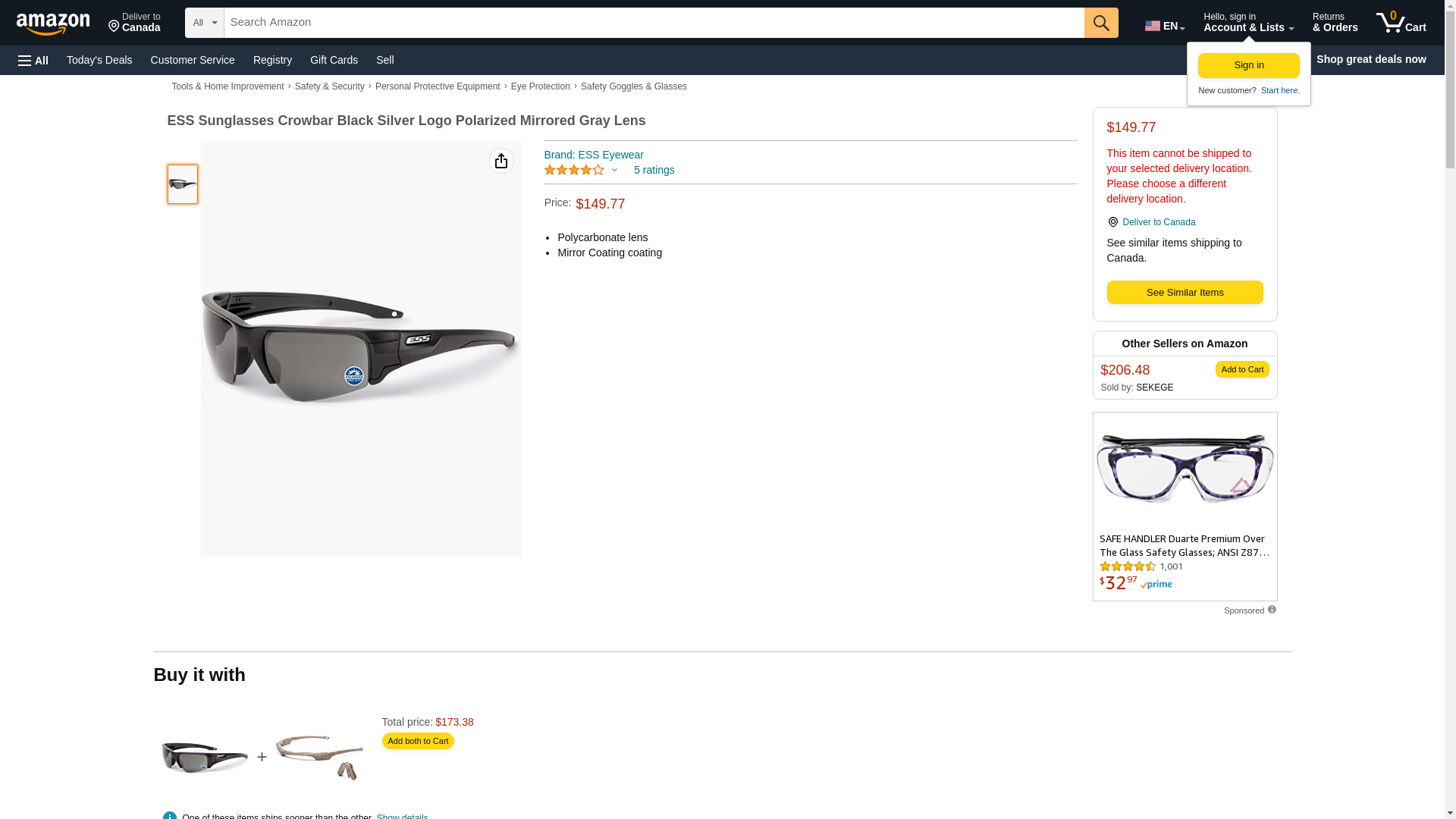Click See Similar Items button
The height and width of the screenshot is (819, 1456).
point(1184,293)
